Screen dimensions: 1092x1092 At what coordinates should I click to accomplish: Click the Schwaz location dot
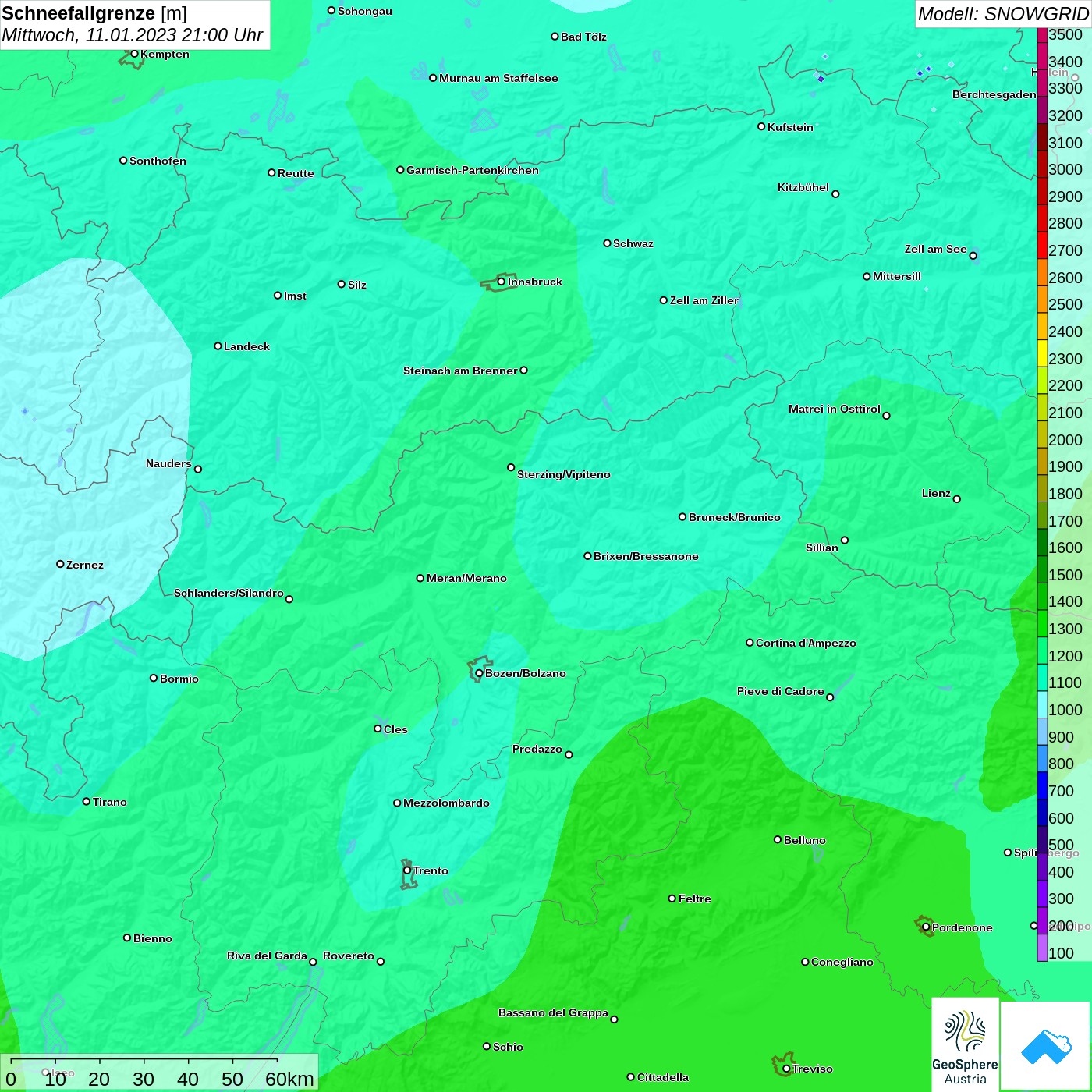point(607,243)
